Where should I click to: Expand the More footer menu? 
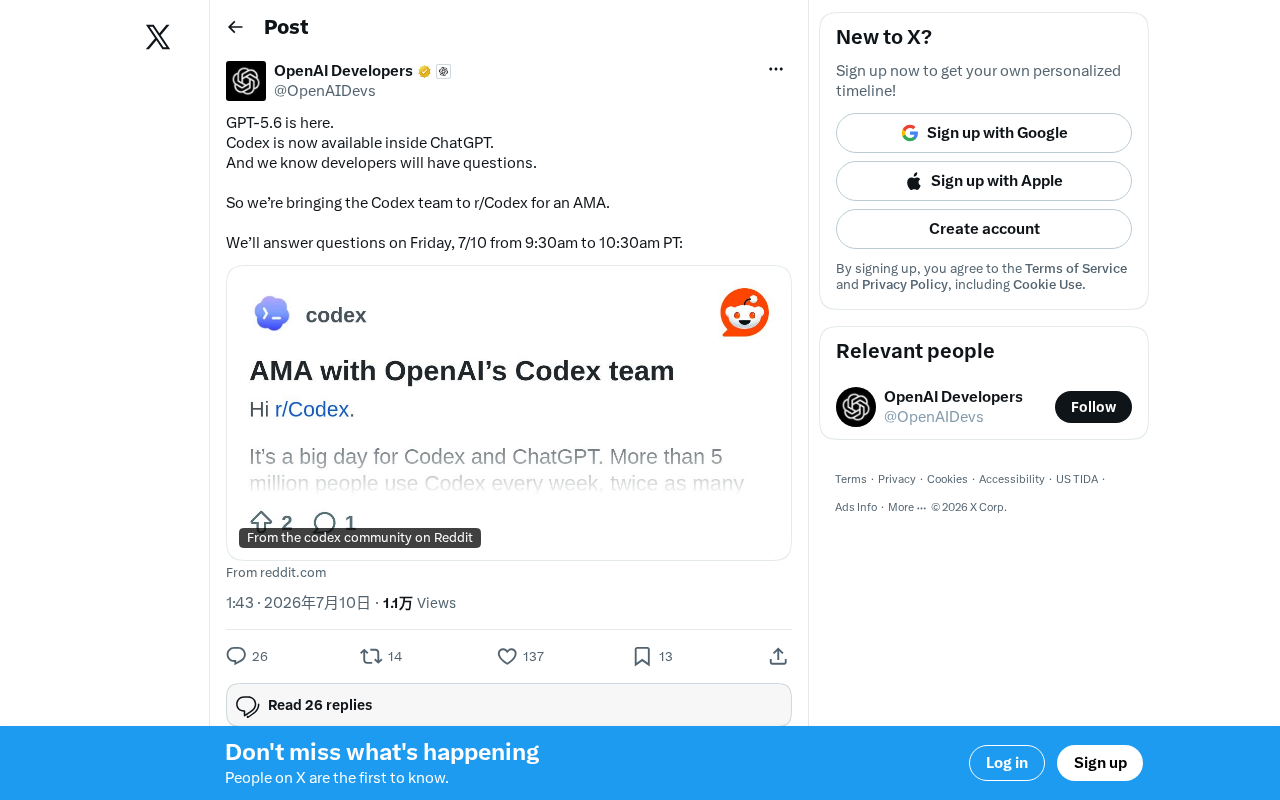click(907, 507)
